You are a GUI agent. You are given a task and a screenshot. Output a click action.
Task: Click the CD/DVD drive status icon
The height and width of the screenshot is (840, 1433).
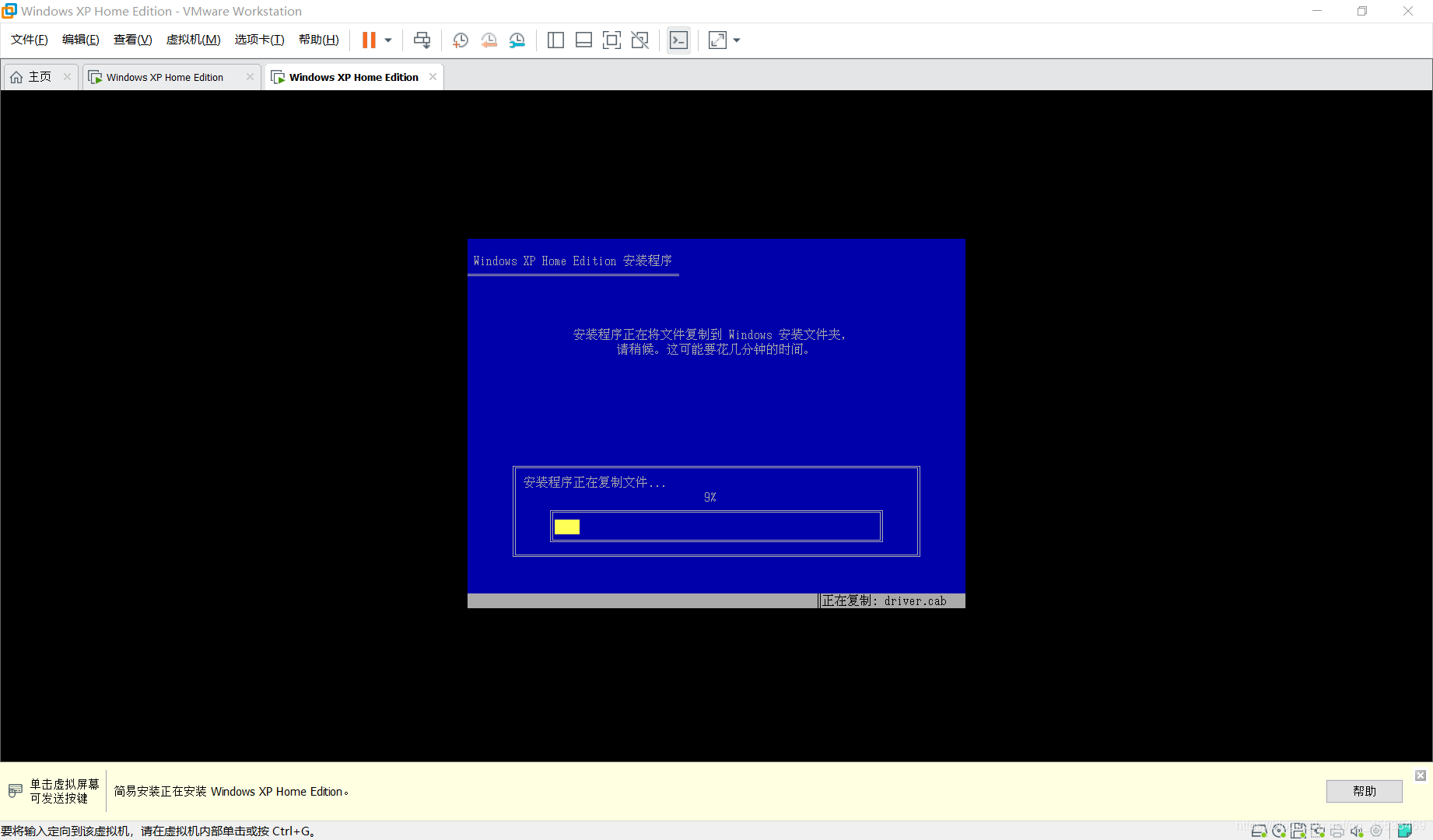[1279, 831]
